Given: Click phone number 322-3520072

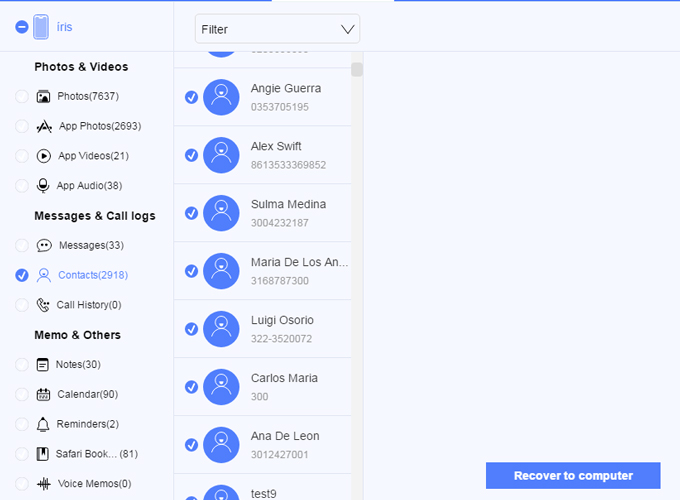Looking at the screenshot, I should coord(281,339).
